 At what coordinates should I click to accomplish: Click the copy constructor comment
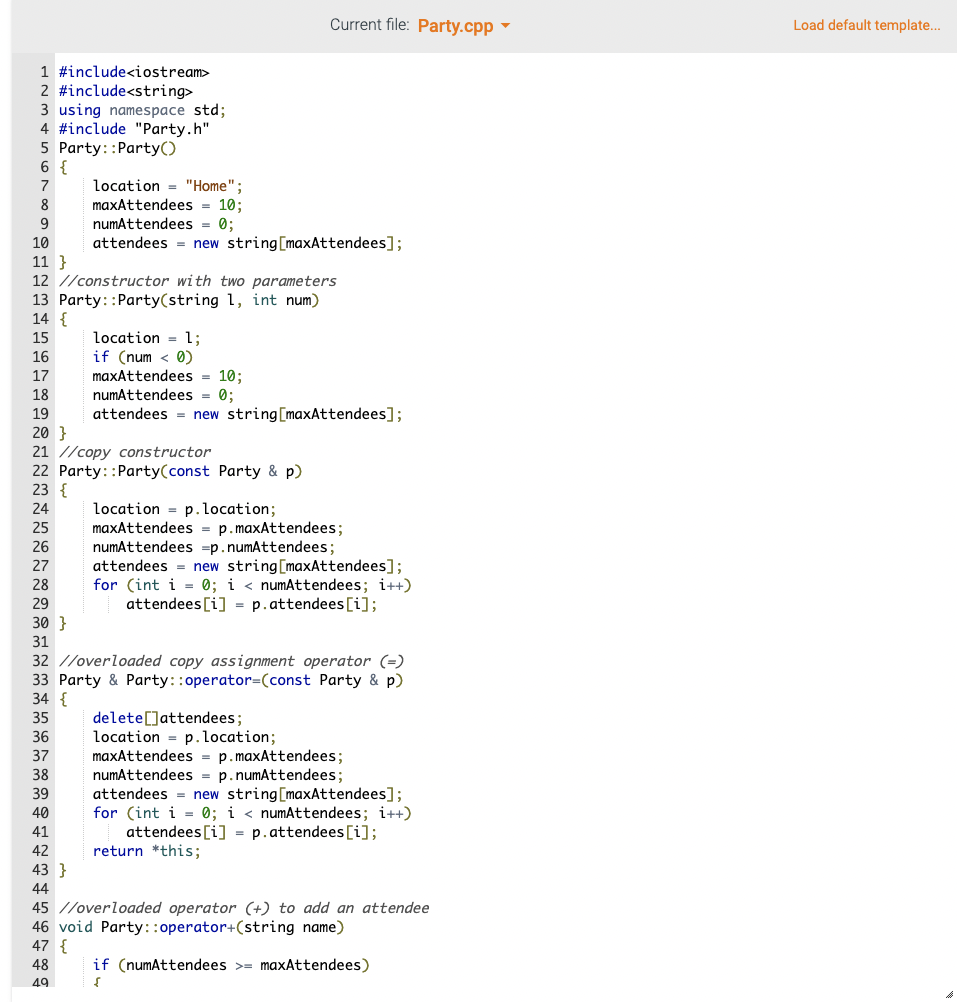click(135, 452)
